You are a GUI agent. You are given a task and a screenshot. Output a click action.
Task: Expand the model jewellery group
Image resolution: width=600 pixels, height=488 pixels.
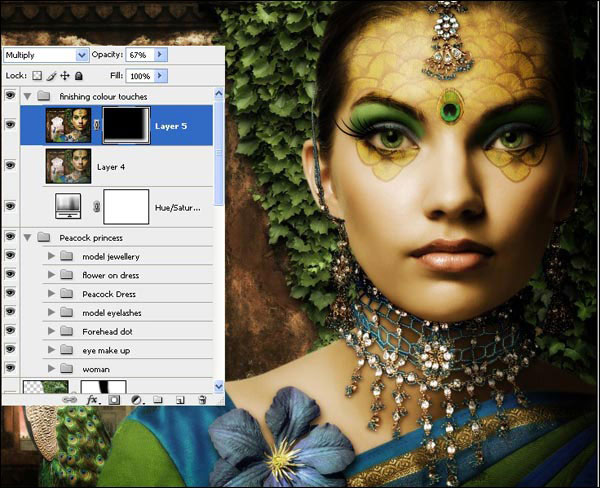pyautogui.click(x=51, y=256)
